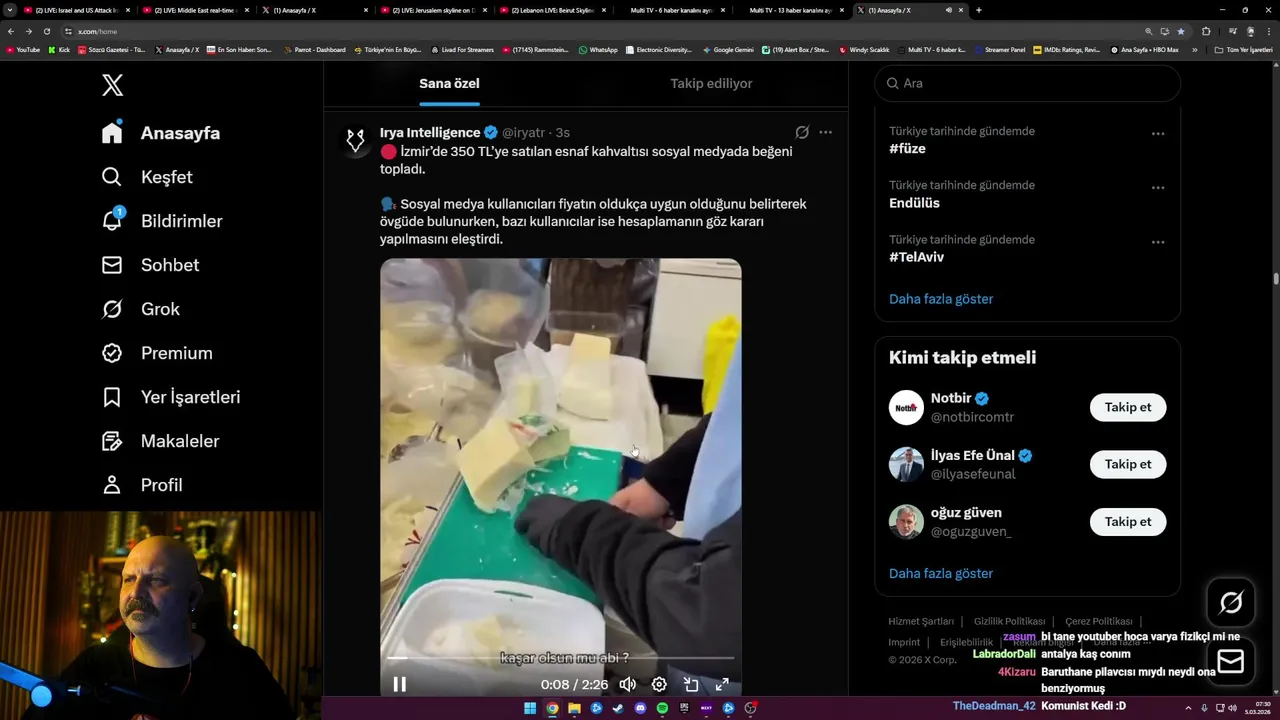Open Keşfet search icon in sidebar
Screen dimensions: 1280x720
[112, 177]
